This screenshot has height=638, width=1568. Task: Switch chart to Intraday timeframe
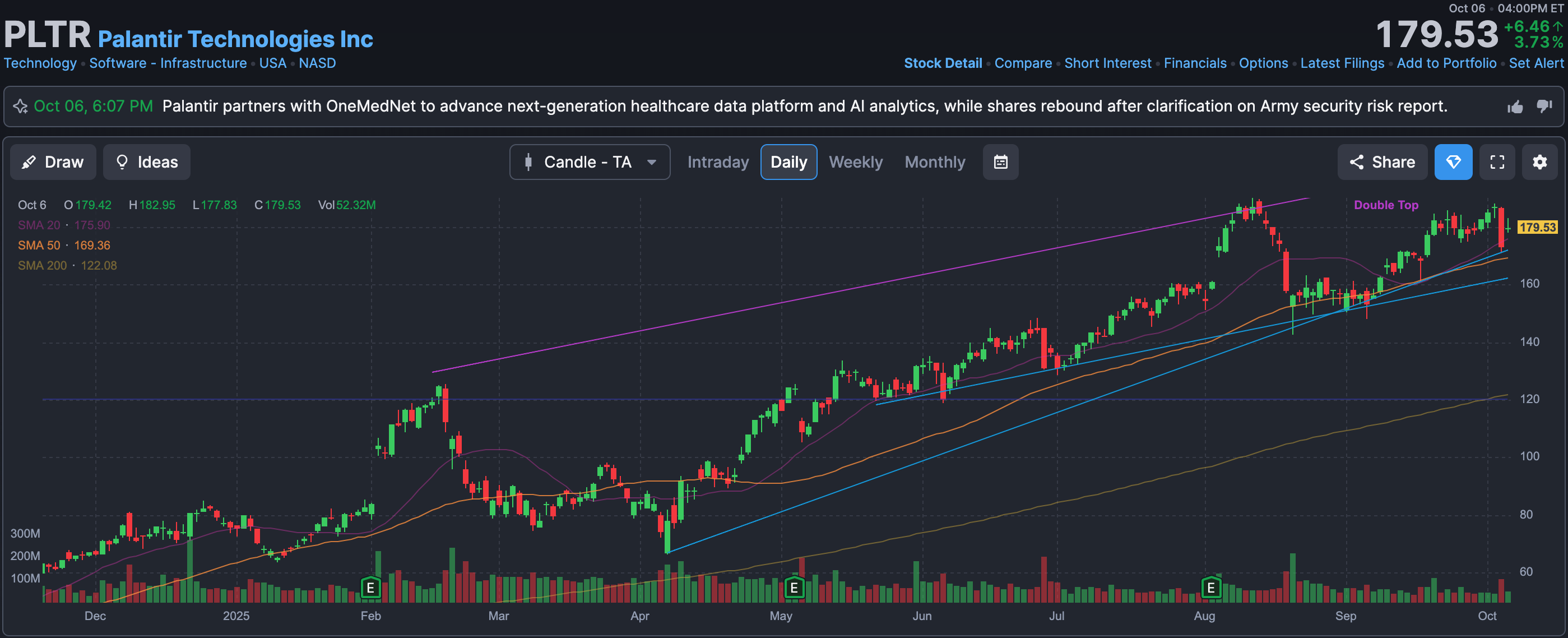click(718, 162)
